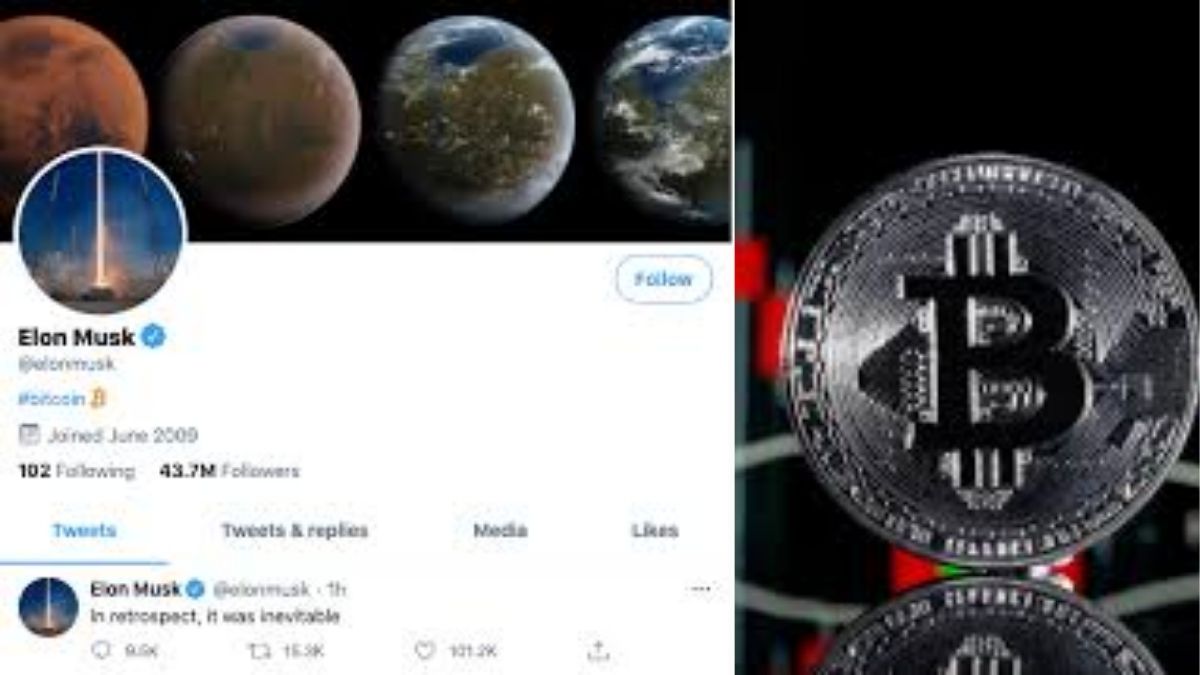1200x675 pixels.
Task: Click the retweet icon under the tweet
Action: (x=258, y=651)
